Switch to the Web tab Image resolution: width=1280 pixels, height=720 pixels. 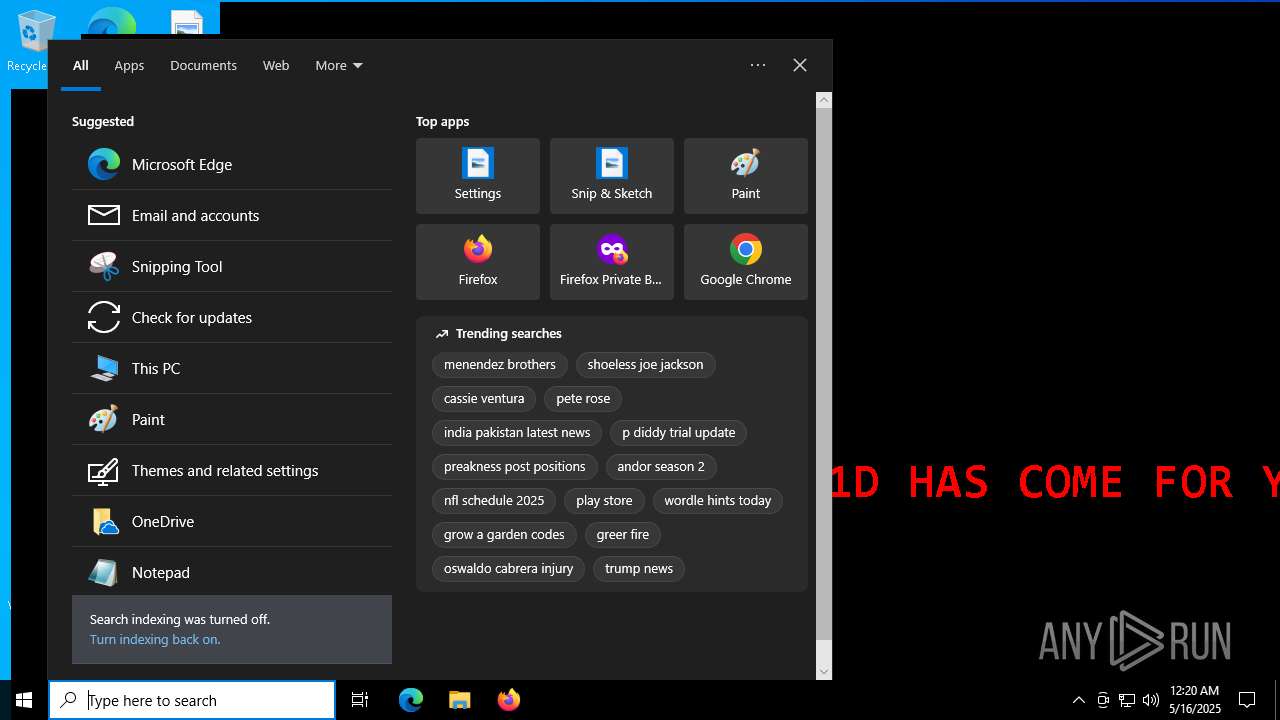pos(276,65)
